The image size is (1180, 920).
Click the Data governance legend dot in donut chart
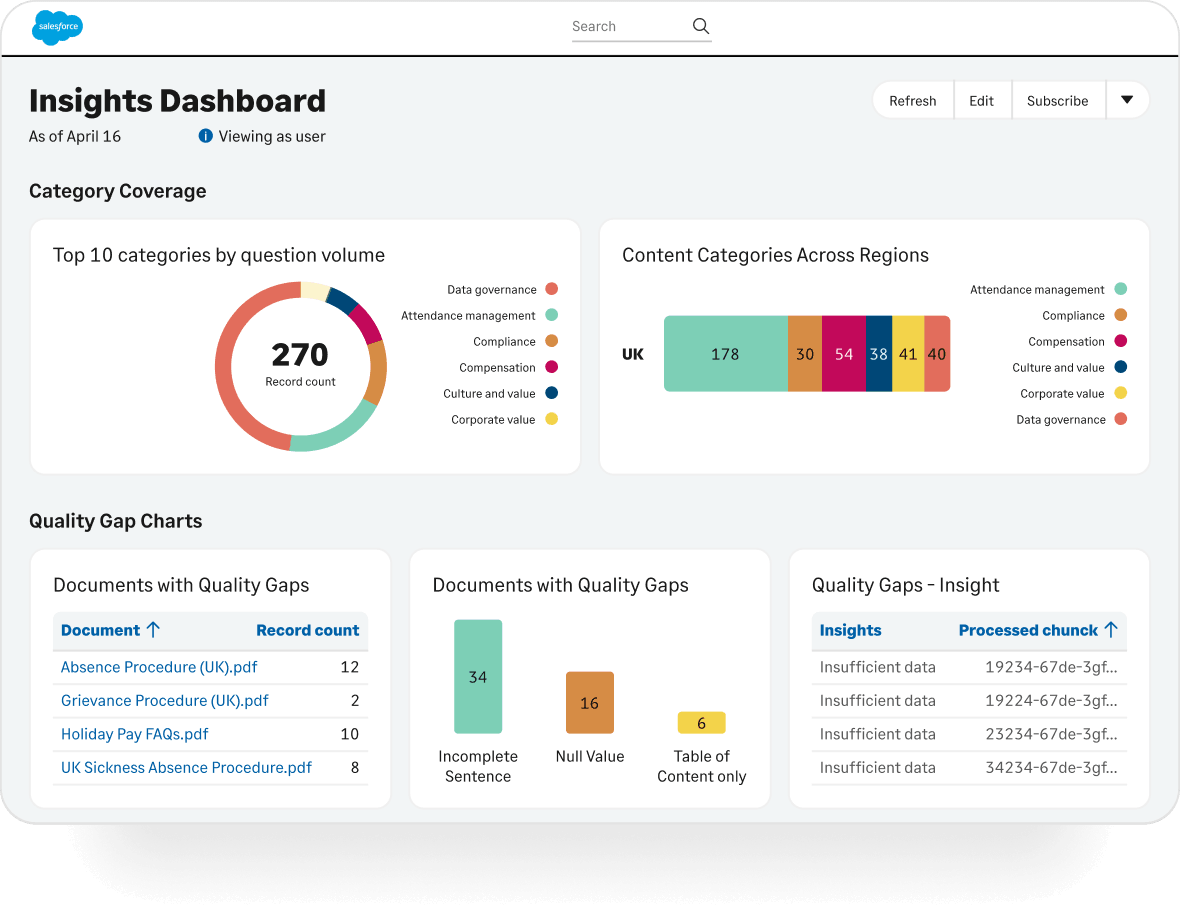coord(552,289)
